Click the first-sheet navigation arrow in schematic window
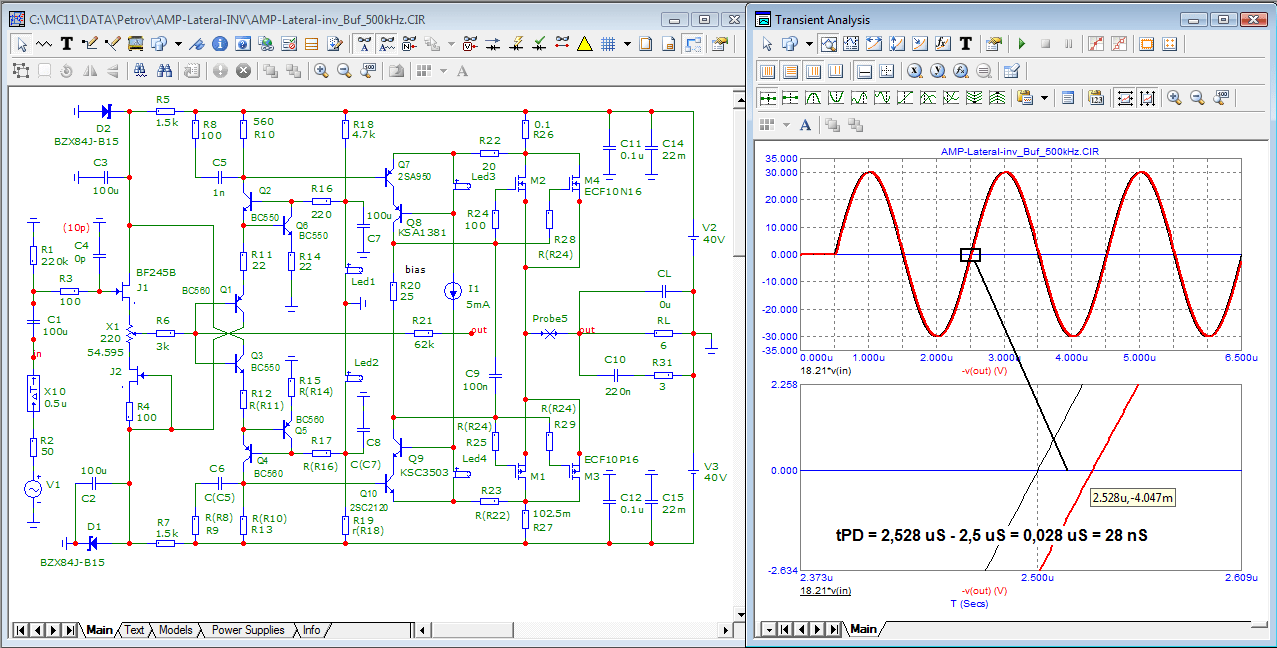 (20, 630)
